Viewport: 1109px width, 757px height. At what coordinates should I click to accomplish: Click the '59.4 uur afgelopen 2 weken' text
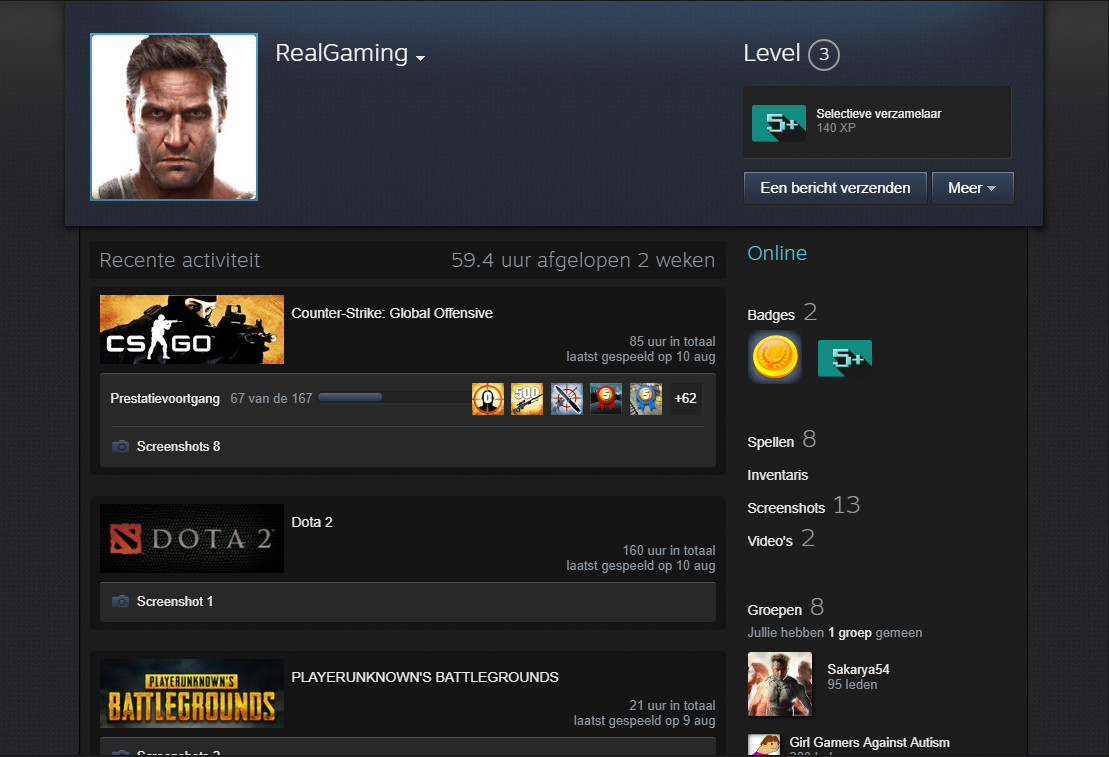click(x=583, y=260)
